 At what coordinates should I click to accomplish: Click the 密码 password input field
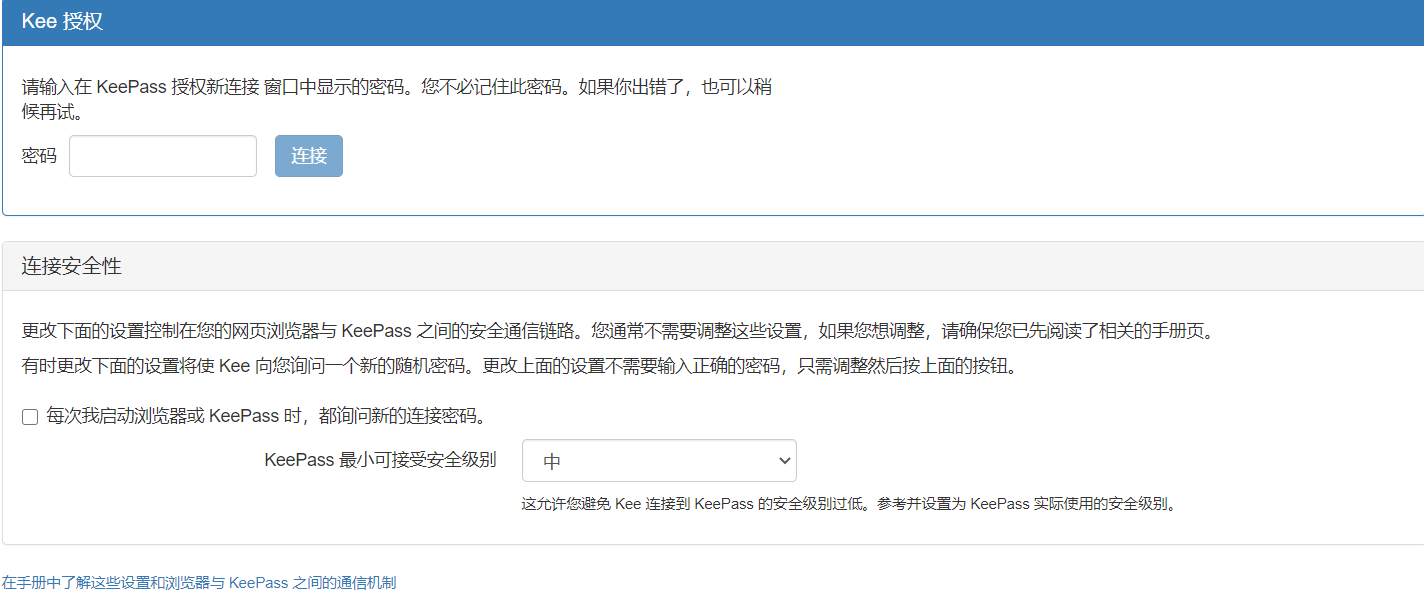[163, 156]
